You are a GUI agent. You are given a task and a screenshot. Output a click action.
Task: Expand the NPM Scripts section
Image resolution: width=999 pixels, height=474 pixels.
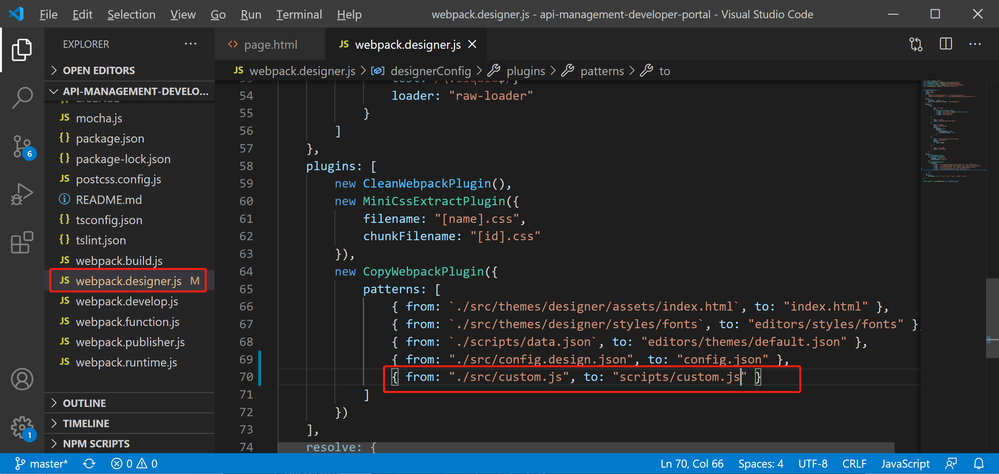[130, 444]
